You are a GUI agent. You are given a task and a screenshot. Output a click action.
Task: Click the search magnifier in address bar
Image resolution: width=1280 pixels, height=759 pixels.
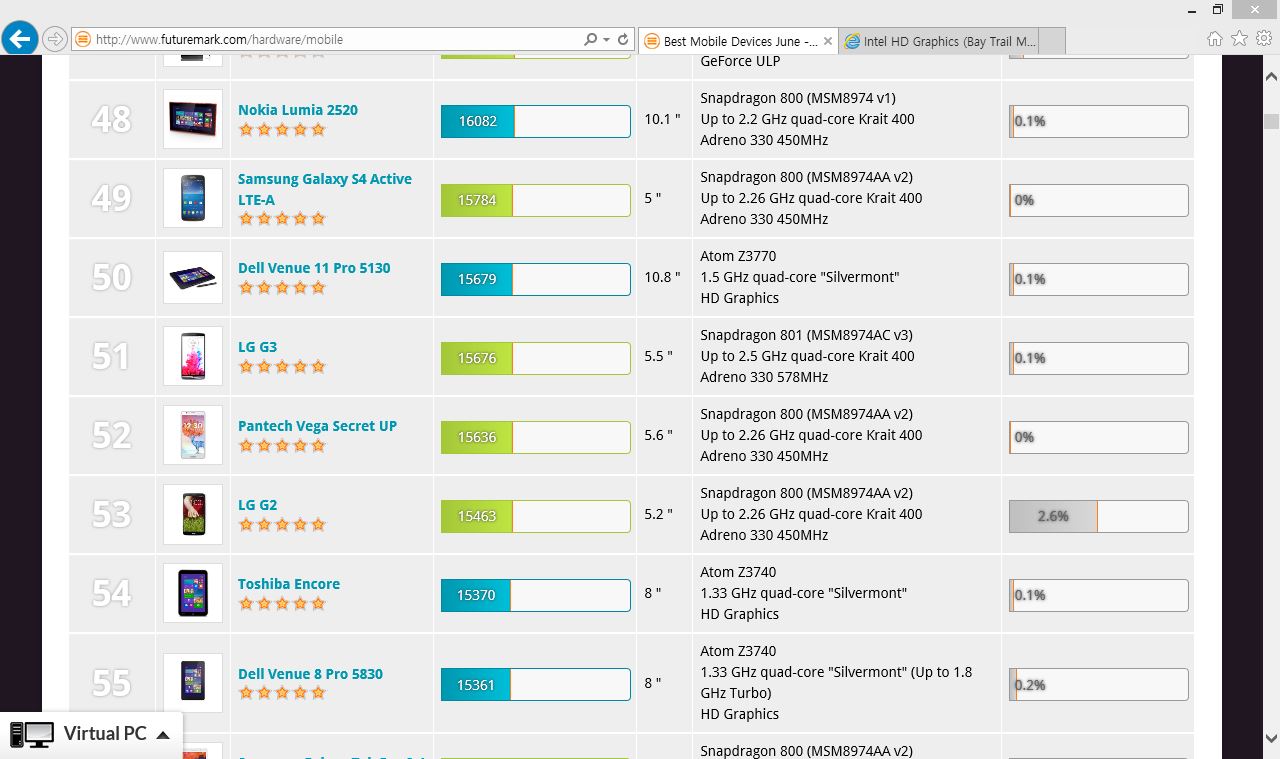click(590, 40)
